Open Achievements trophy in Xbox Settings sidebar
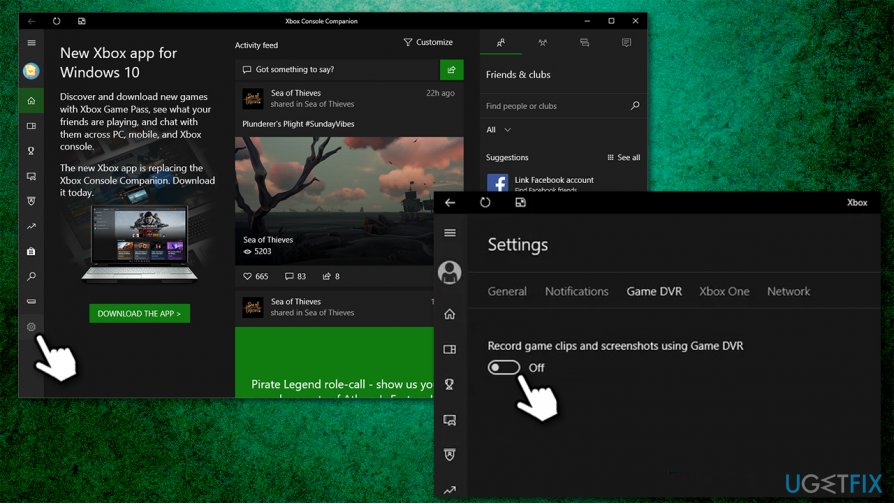Screen dimensions: 894x504 pos(450,384)
